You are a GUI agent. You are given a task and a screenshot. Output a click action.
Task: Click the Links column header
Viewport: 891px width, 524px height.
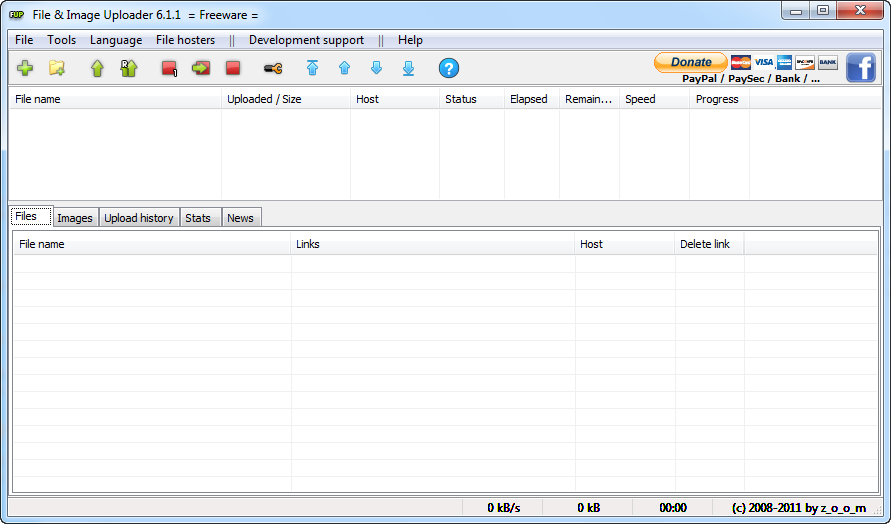tap(432, 244)
